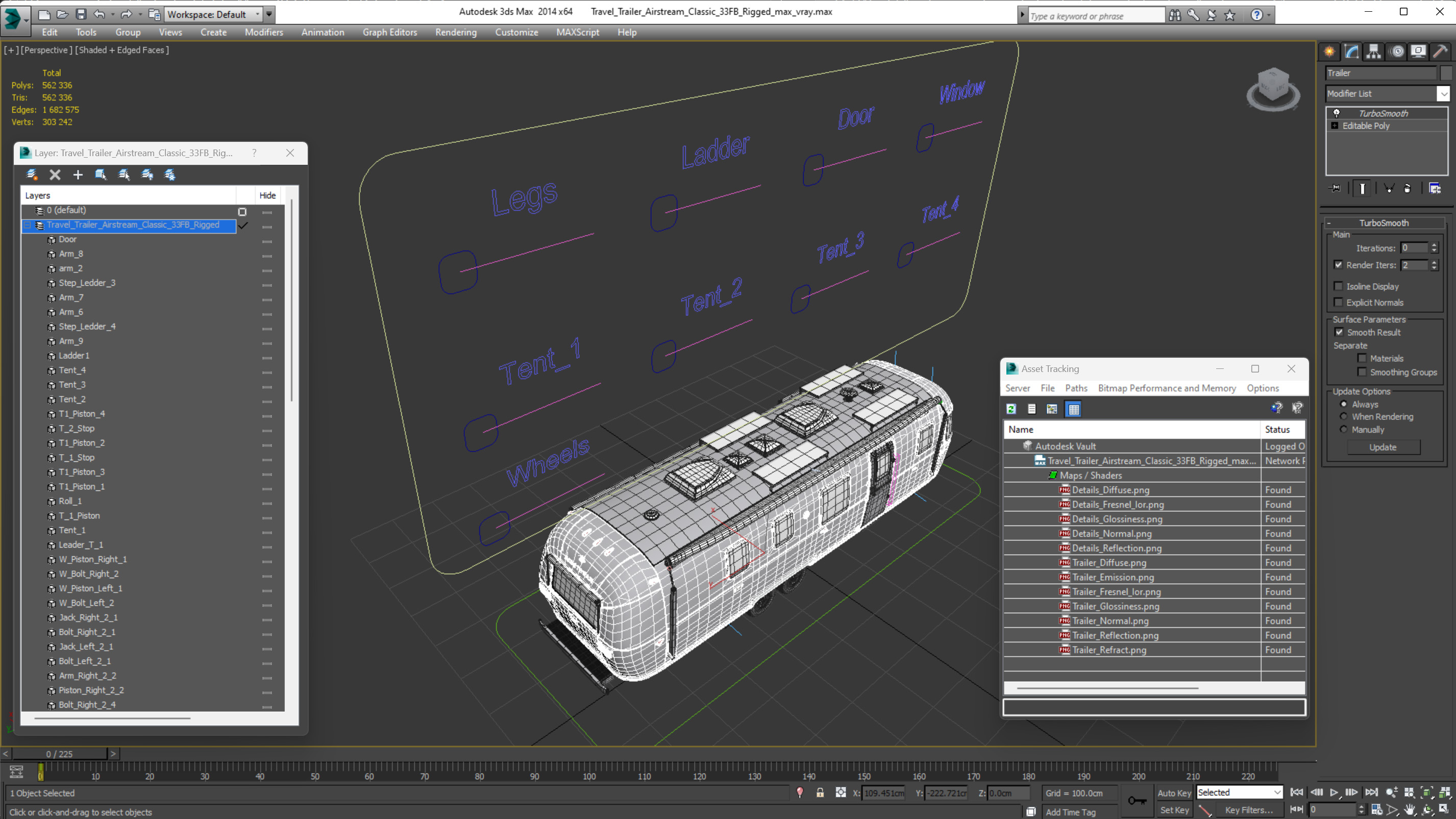Open the Modifier List dropdown
1456x819 pixels.
pyautogui.click(x=1444, y=94)
